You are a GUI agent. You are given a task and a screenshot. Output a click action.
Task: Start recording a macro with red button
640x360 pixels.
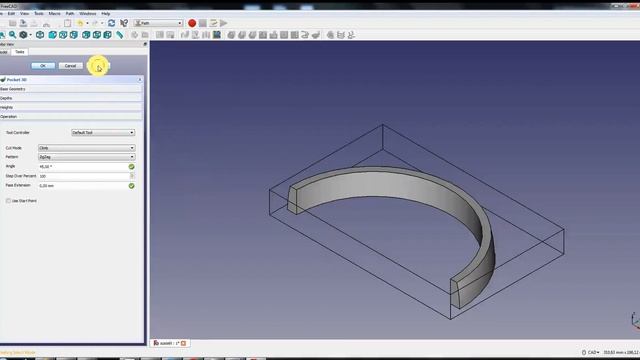pyautogui.click(x=192, y=23)
